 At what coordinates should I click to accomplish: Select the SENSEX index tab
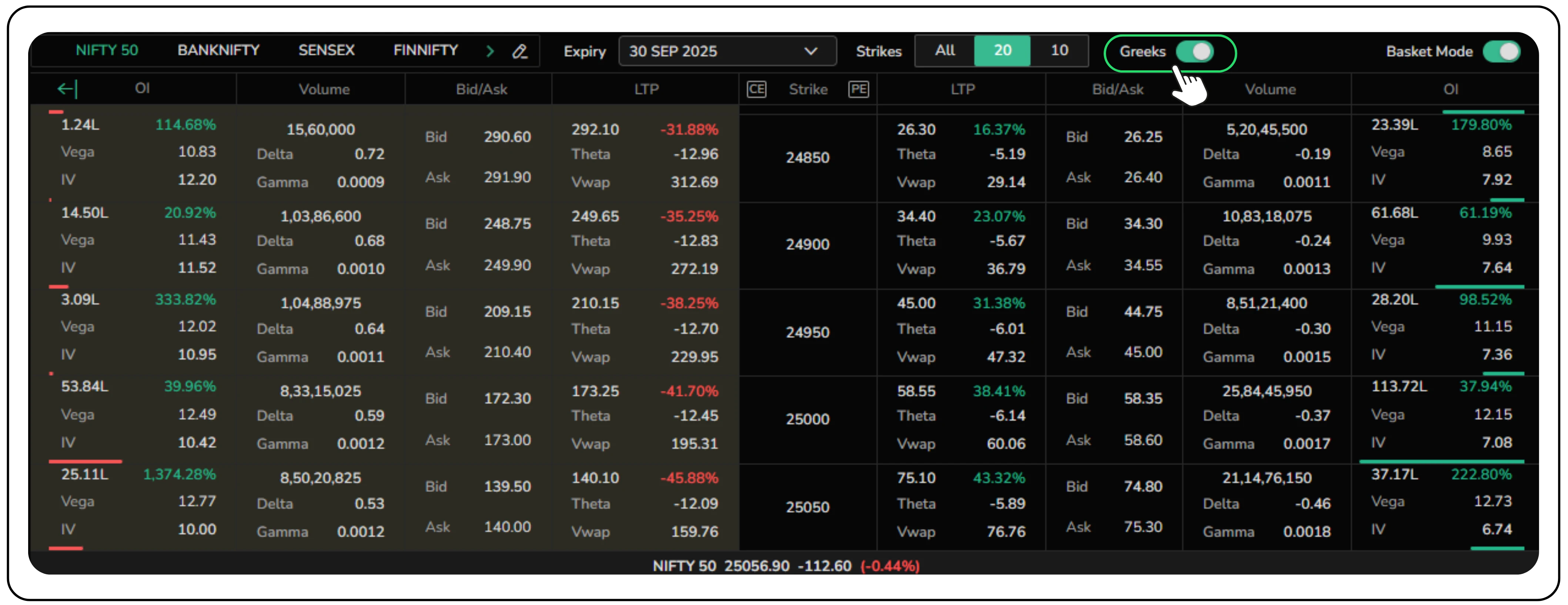(x=326, y=50)
